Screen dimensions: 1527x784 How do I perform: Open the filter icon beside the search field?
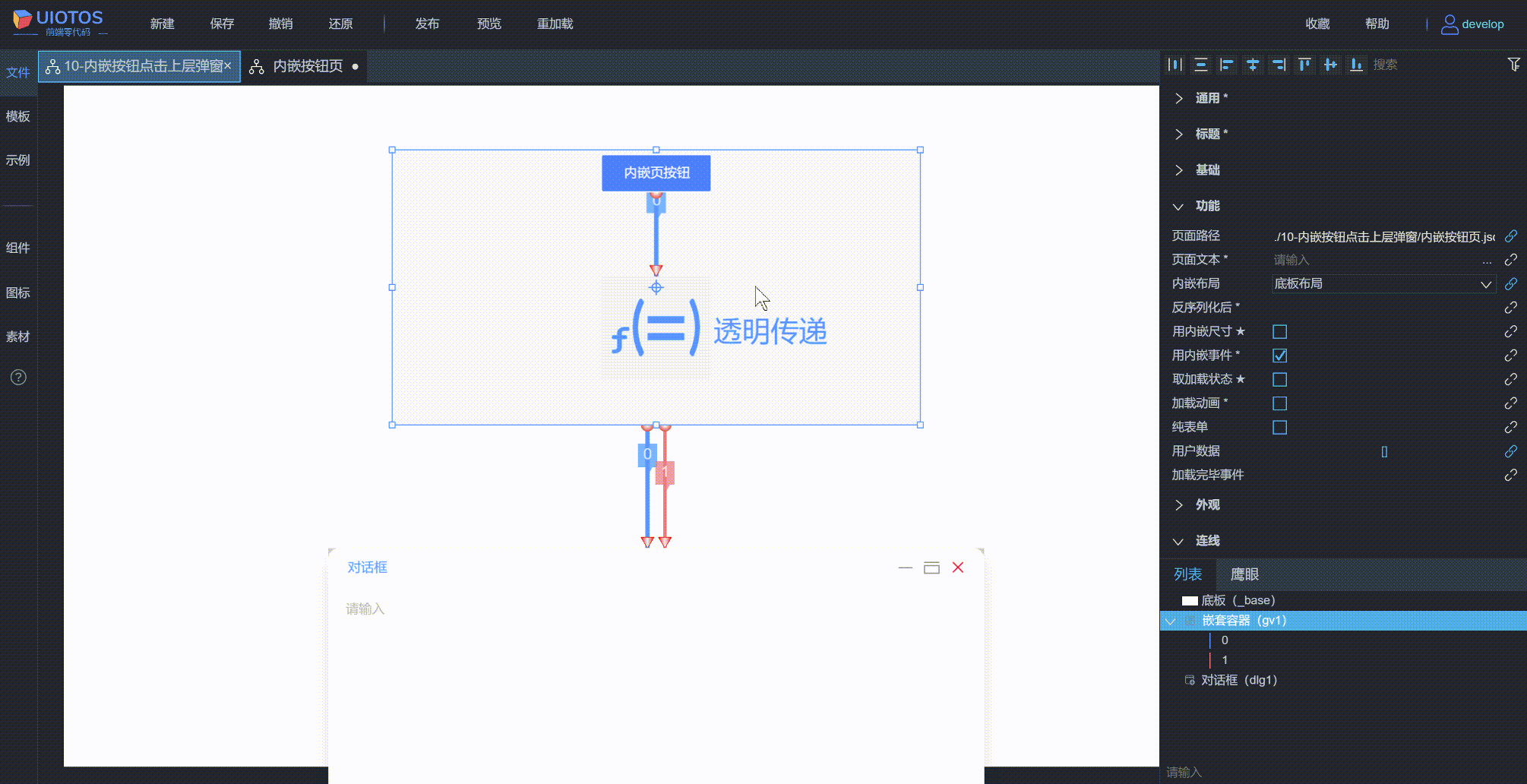tap(1514, 65)
